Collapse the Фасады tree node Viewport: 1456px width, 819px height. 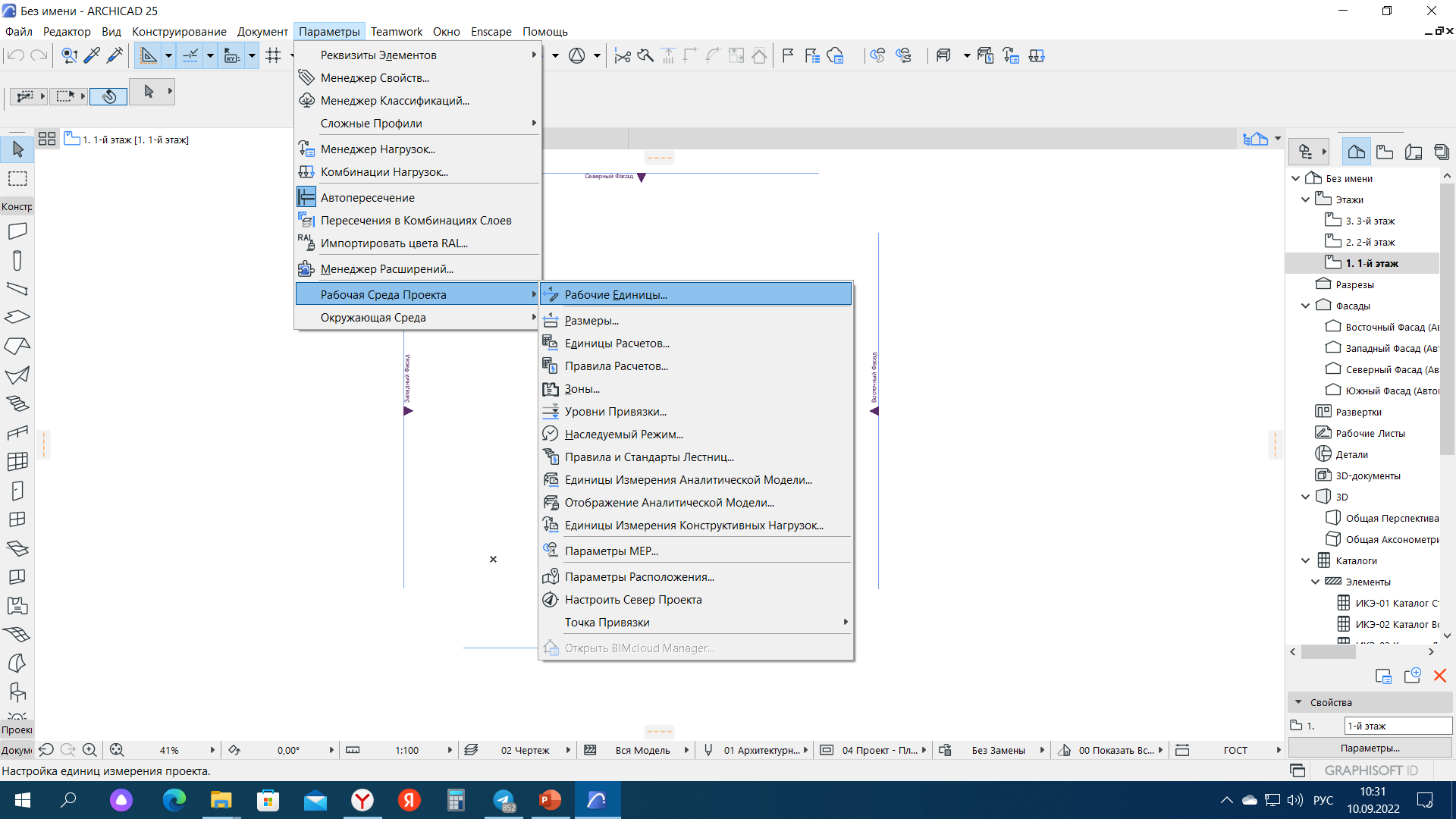tap(1305, 306)
